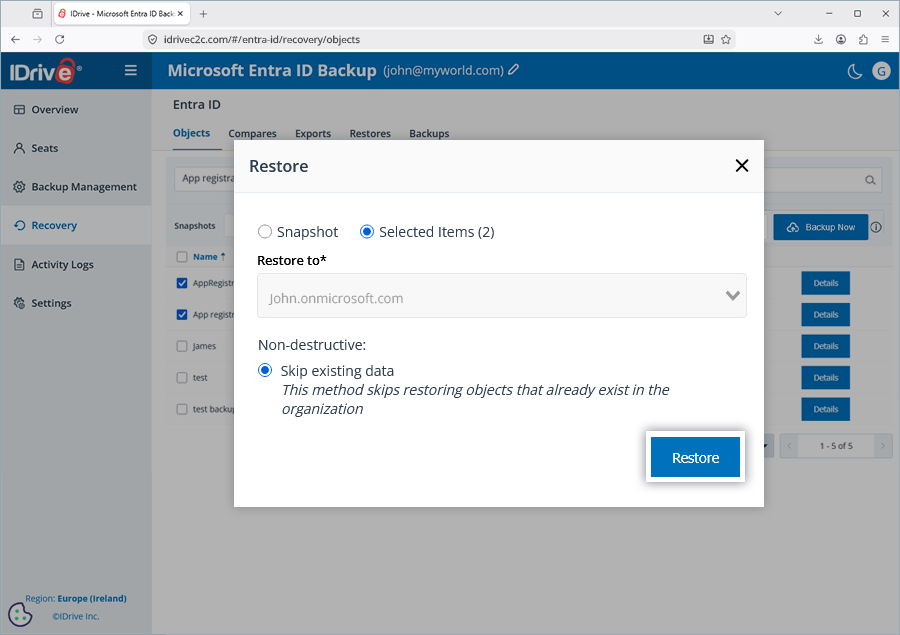Check the test row checkbox
The image size is (900, 635).
pyautogui.click(x=182, y=378)
